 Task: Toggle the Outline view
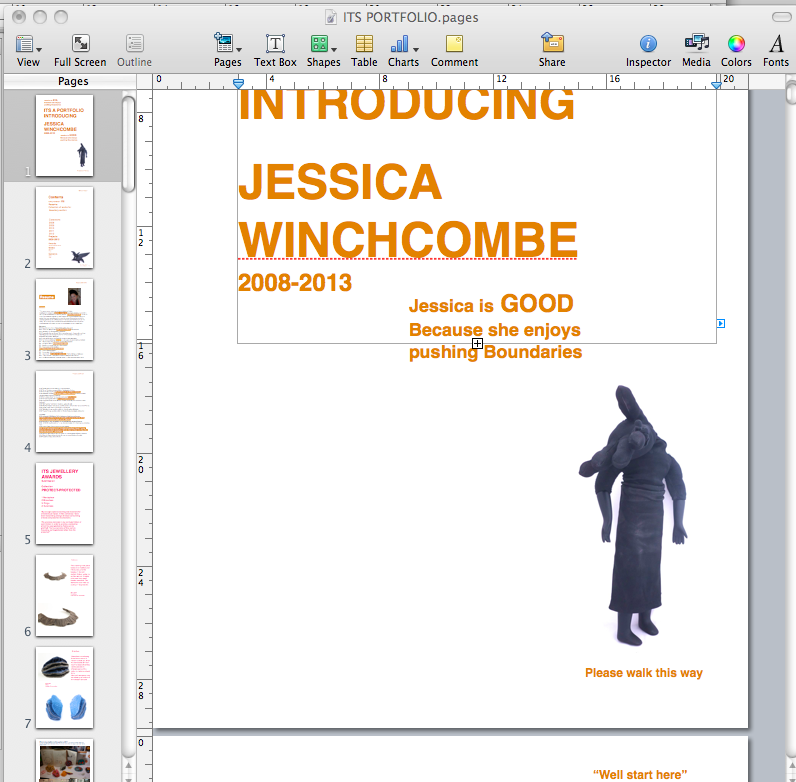(x=135, y=44)
